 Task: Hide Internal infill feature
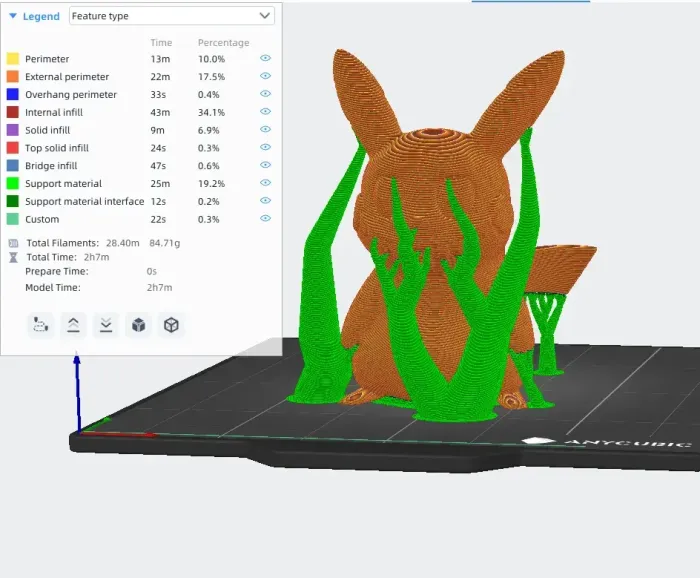click(x=265, y=112)
